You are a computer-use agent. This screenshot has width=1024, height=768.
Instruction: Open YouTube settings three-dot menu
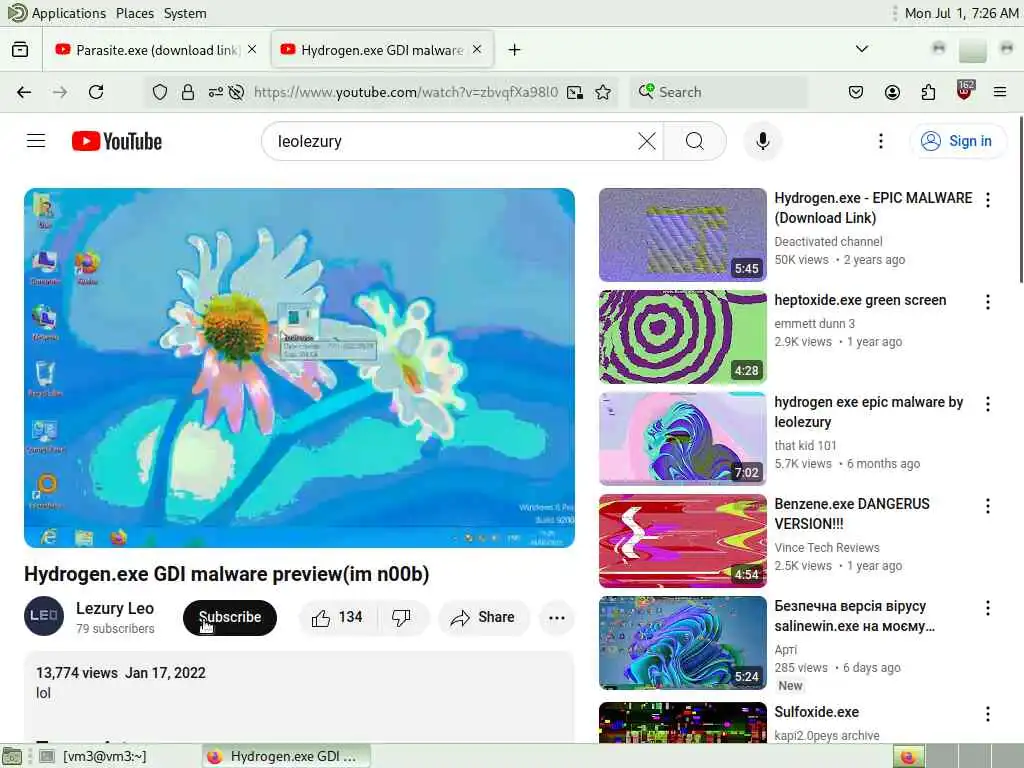click(881, 141)
